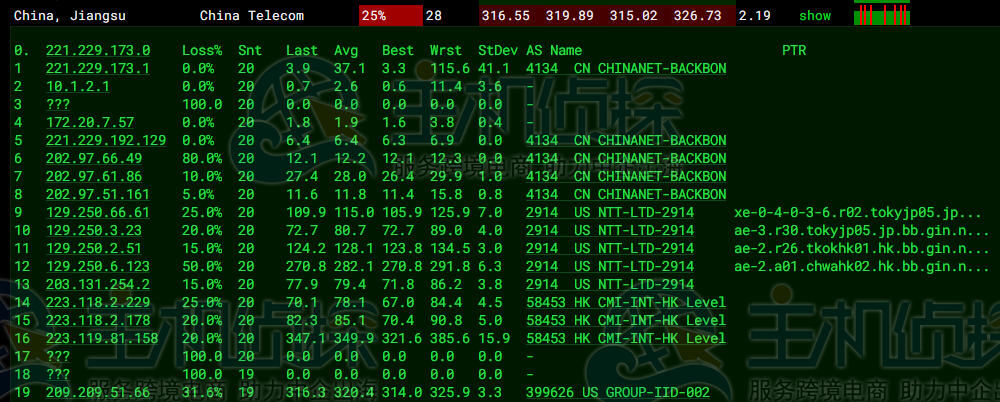Select the 'China, Jiangsu' location text
Screen dimensions: 1000x402
tap(70, 16)
